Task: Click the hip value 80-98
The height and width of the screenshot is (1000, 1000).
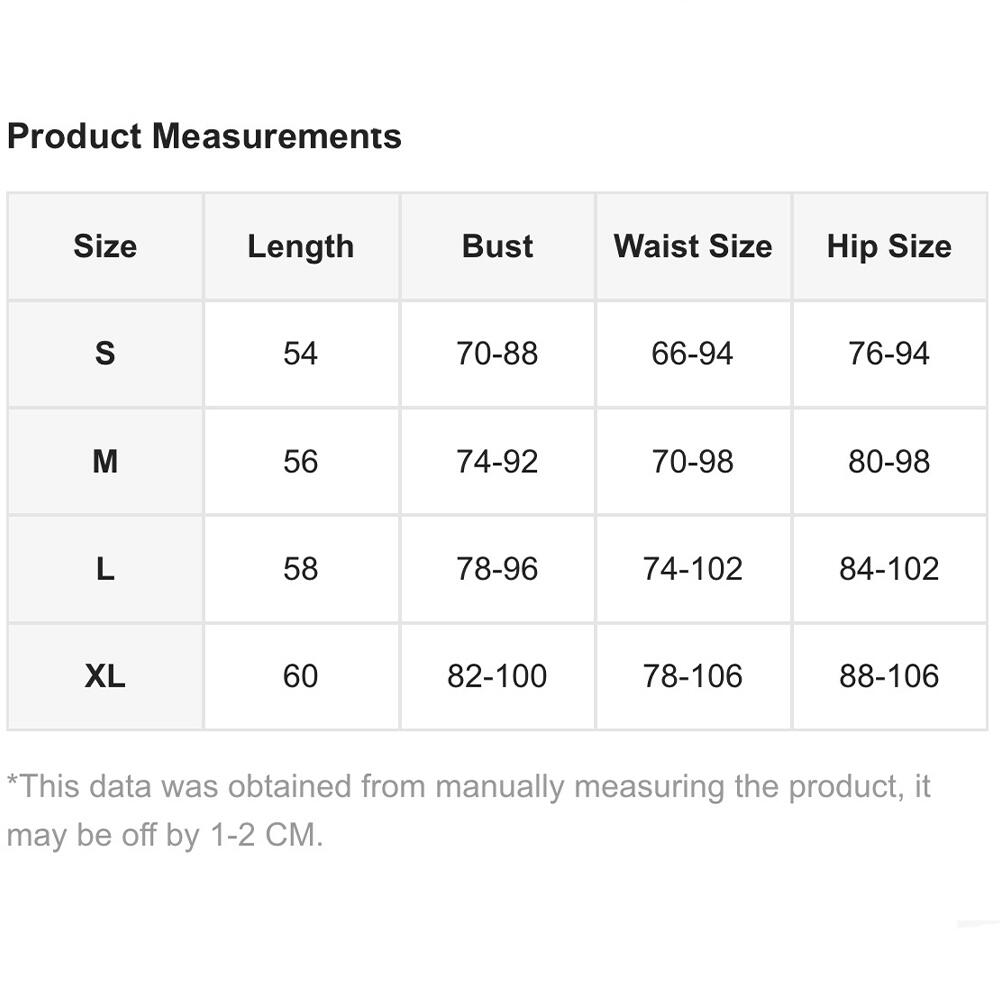Action: pos(889,461)
